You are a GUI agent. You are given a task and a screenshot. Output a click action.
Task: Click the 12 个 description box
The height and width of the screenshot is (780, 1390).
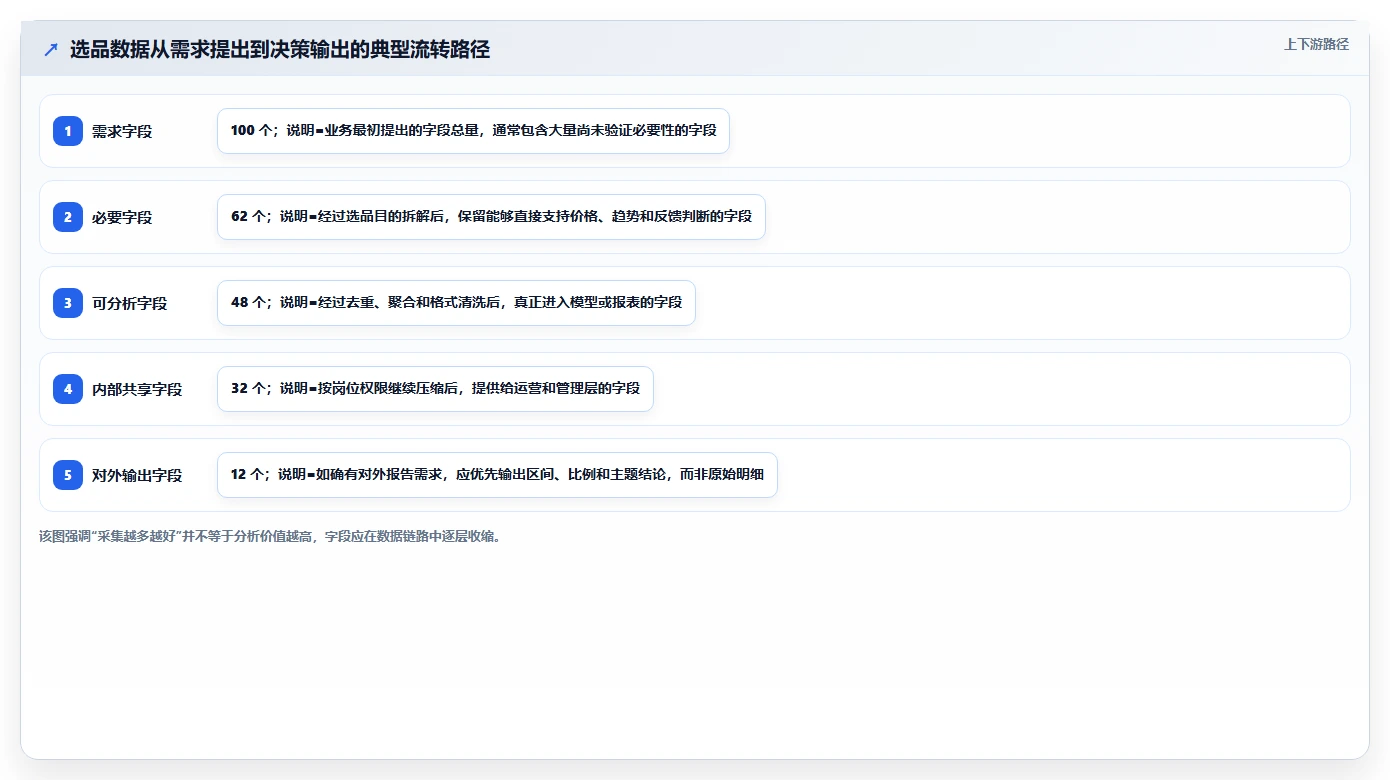coord(497,475)
